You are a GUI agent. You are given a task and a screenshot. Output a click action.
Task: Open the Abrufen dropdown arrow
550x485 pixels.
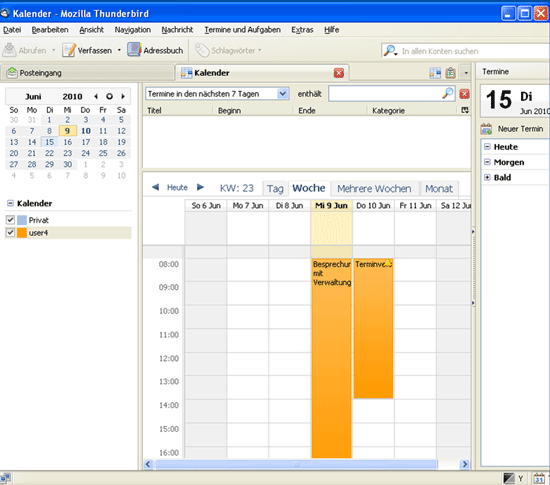click(x=53, y=50)
